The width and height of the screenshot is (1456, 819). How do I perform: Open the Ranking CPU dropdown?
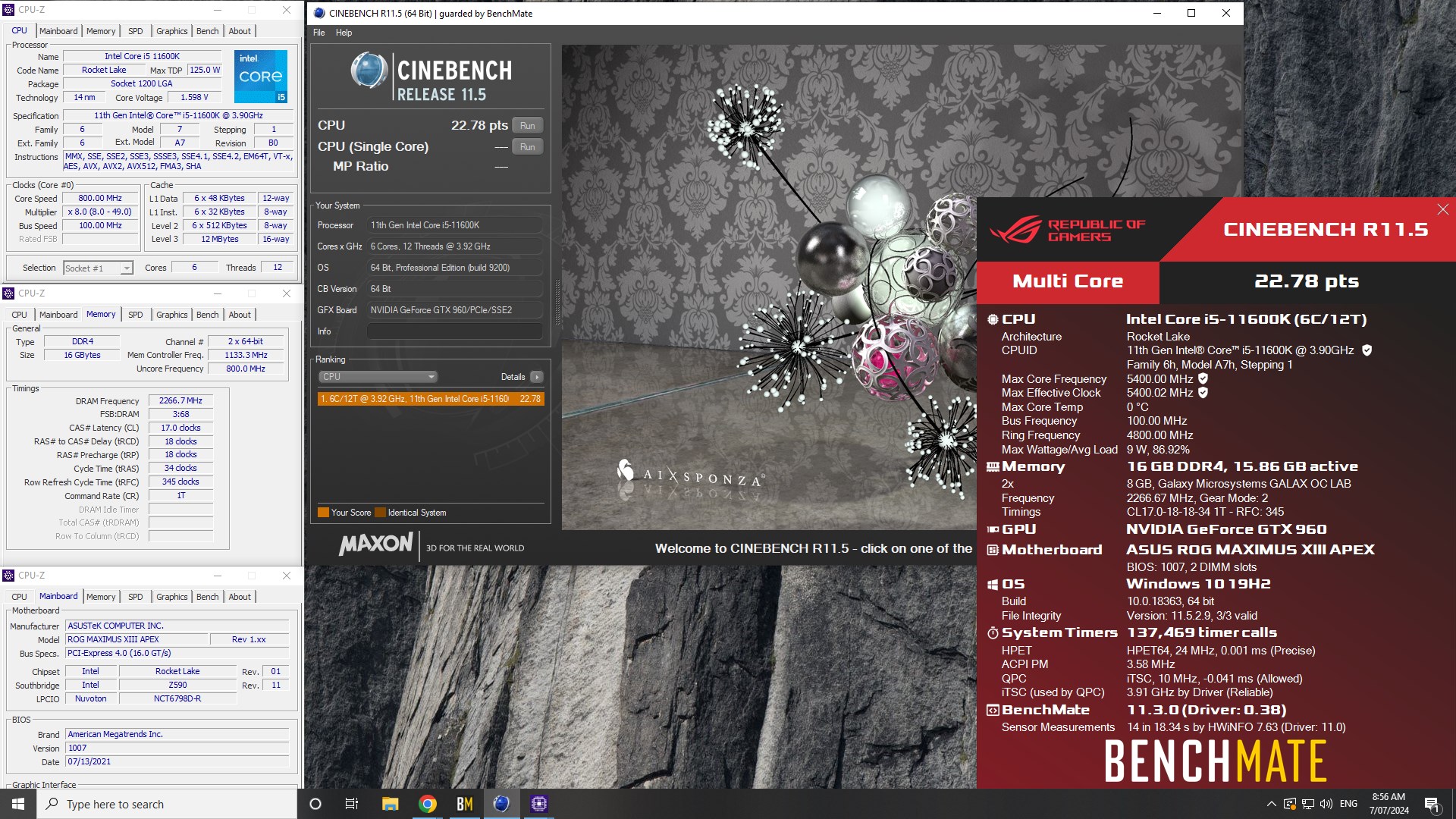coord(378,377)
